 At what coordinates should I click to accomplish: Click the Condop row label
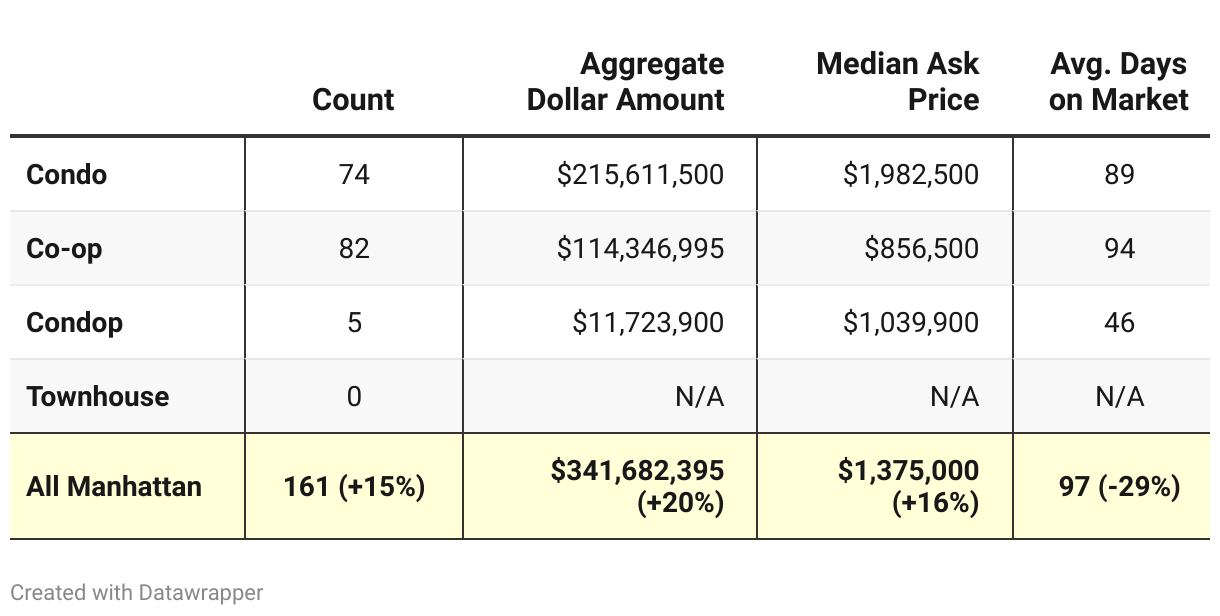coord(75,322)
